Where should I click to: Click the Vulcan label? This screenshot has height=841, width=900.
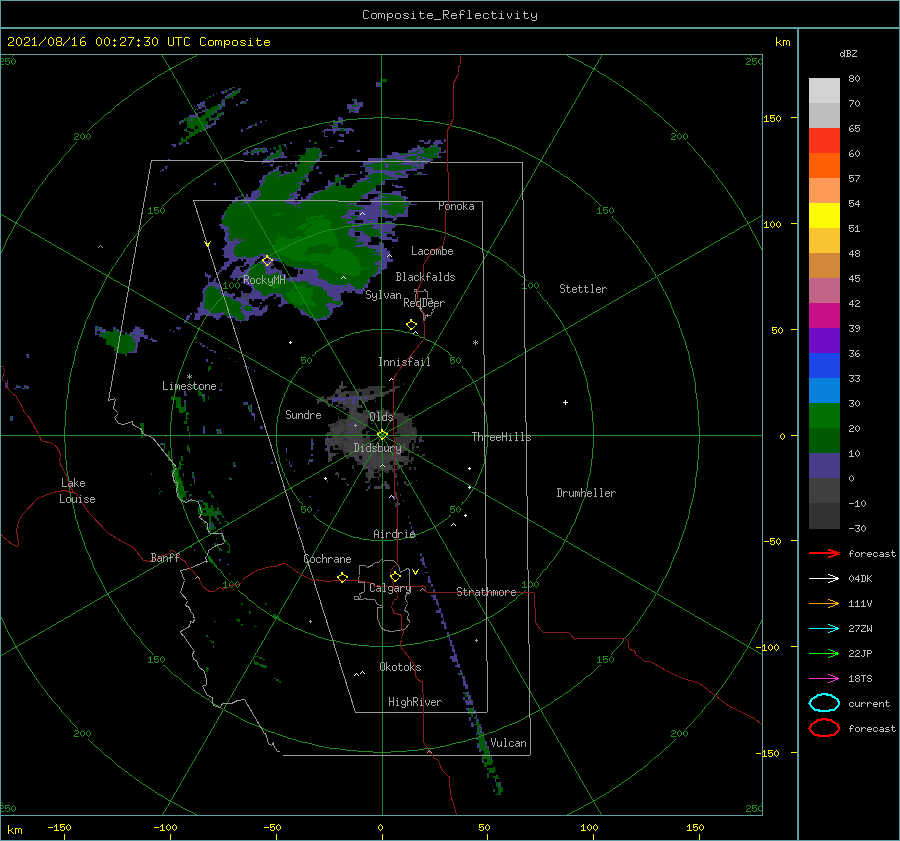click(x=508, y=743)
